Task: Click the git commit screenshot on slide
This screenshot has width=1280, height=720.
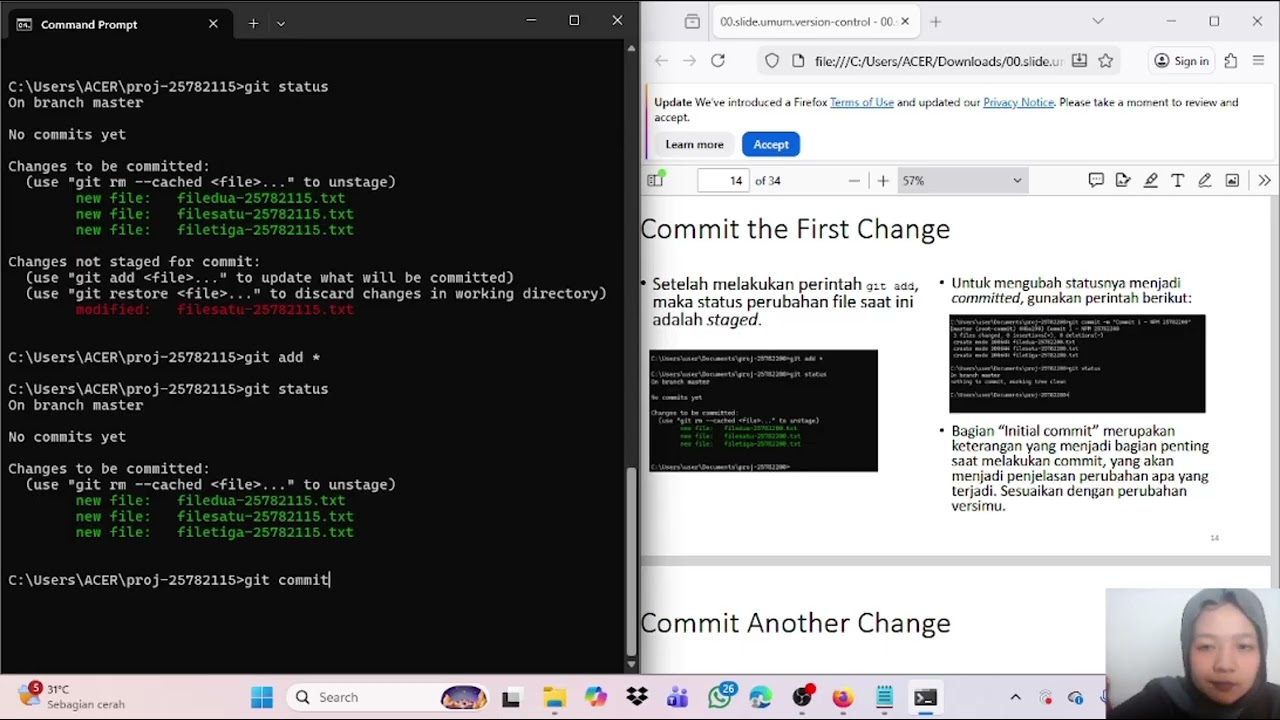Action: click(x=1077, y=363)
